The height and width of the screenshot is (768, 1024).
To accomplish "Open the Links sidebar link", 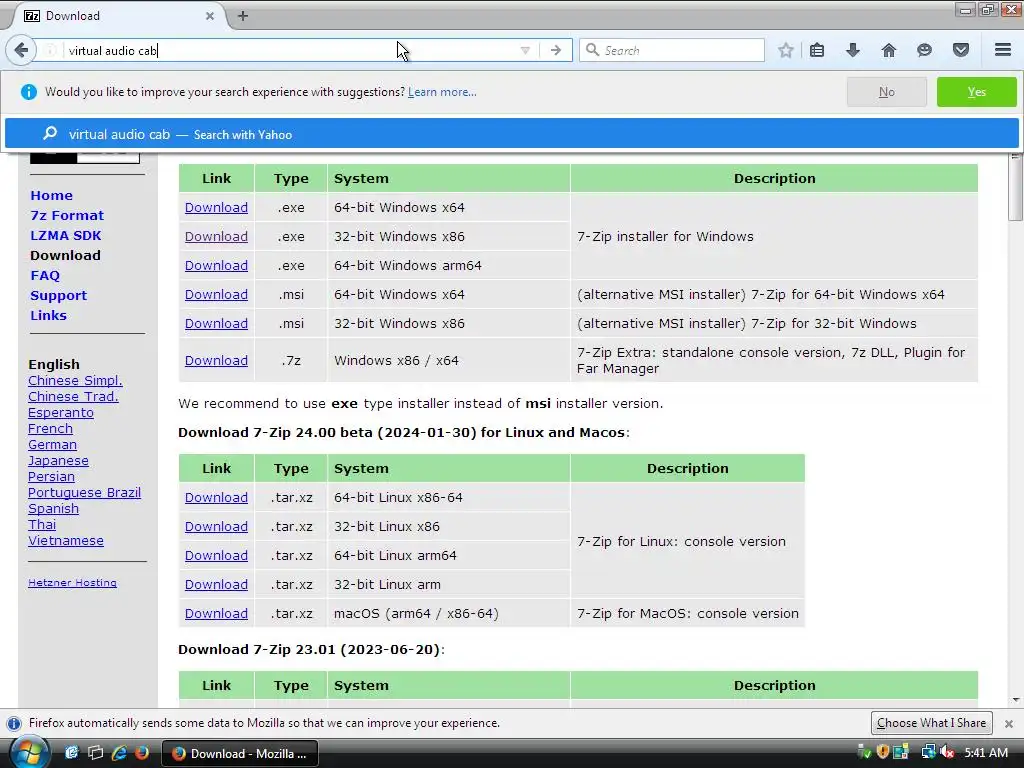I will pos(48,315).
